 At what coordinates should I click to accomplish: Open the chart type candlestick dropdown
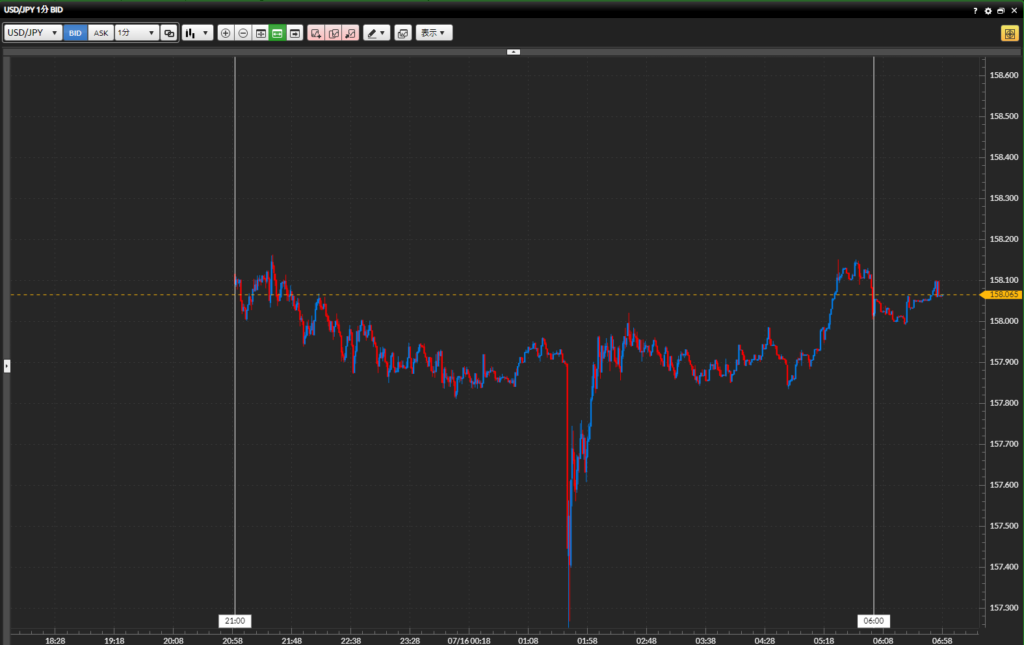click(197, 33)
